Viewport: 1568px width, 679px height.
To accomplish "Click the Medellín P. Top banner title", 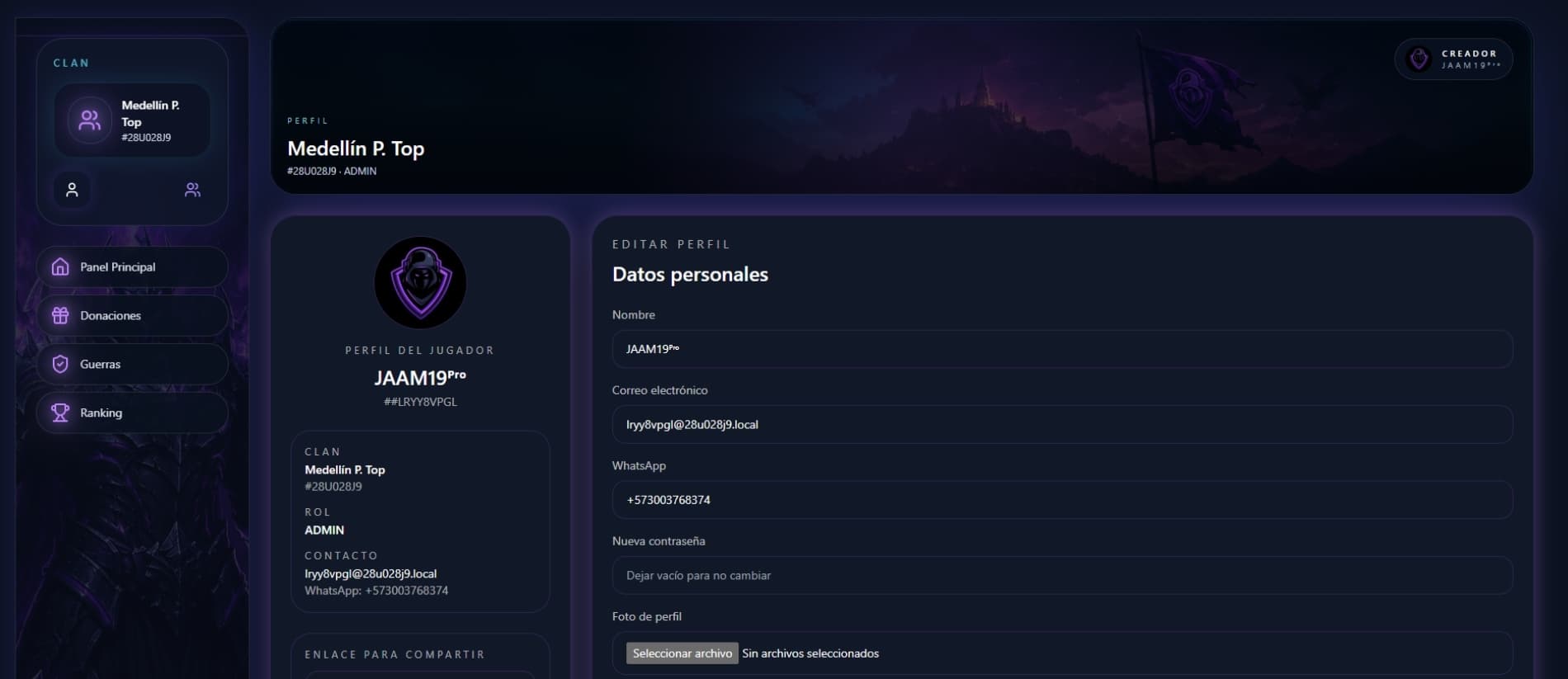I will (x=356, y=149).
